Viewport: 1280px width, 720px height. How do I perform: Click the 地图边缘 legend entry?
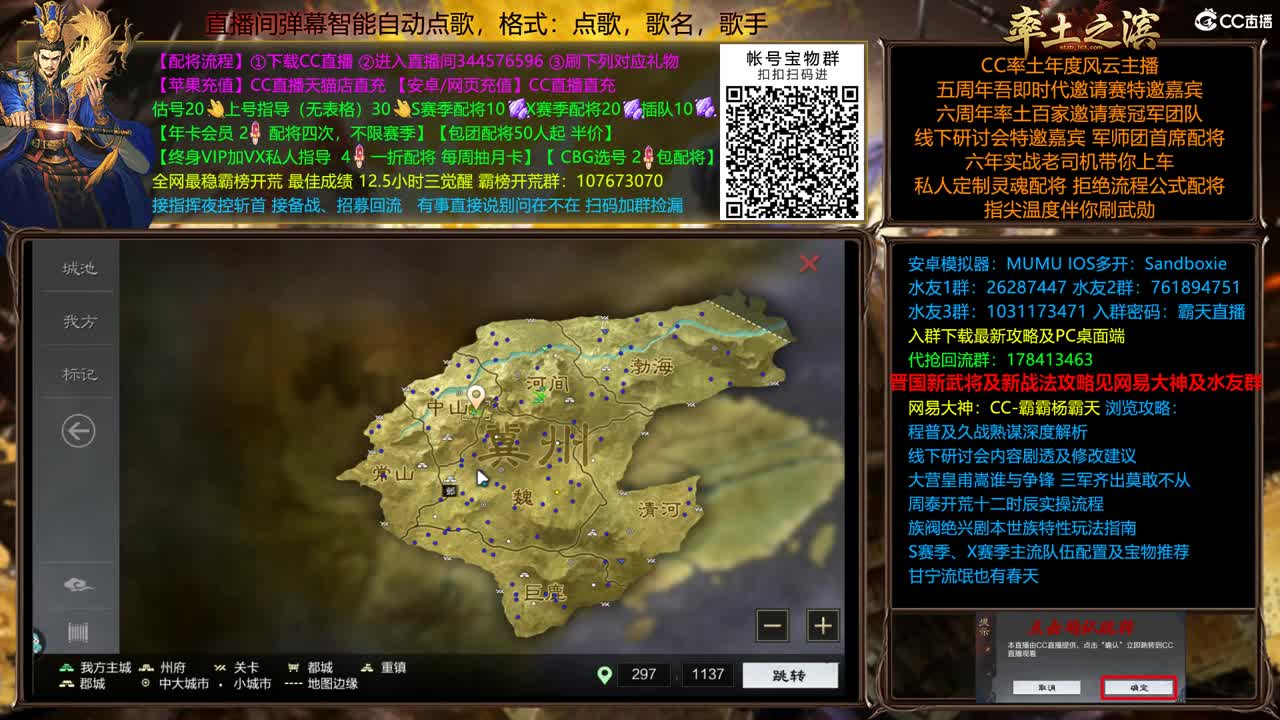[x=321, y=684]
